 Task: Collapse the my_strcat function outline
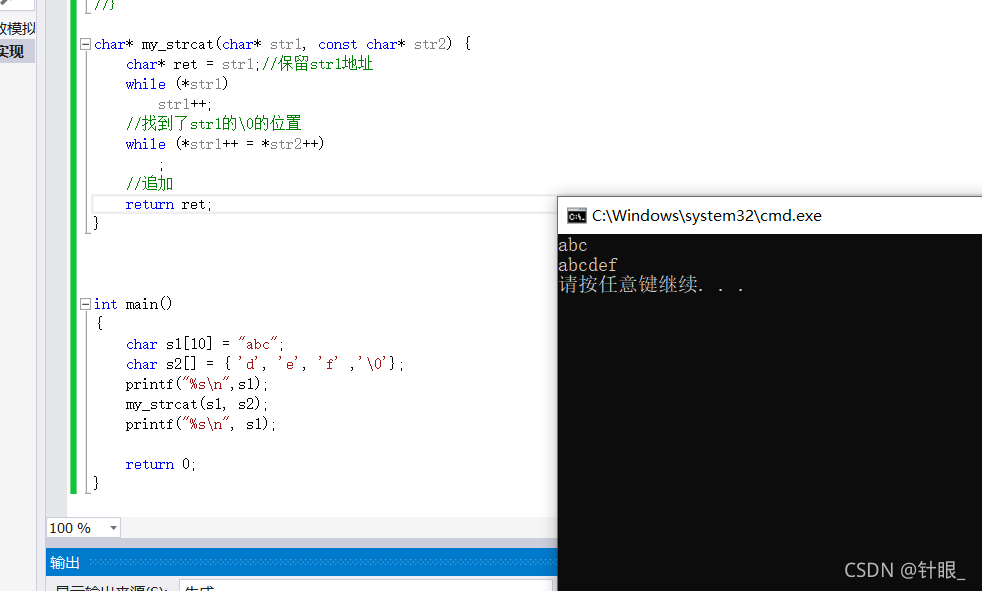[x=85, y=44]
